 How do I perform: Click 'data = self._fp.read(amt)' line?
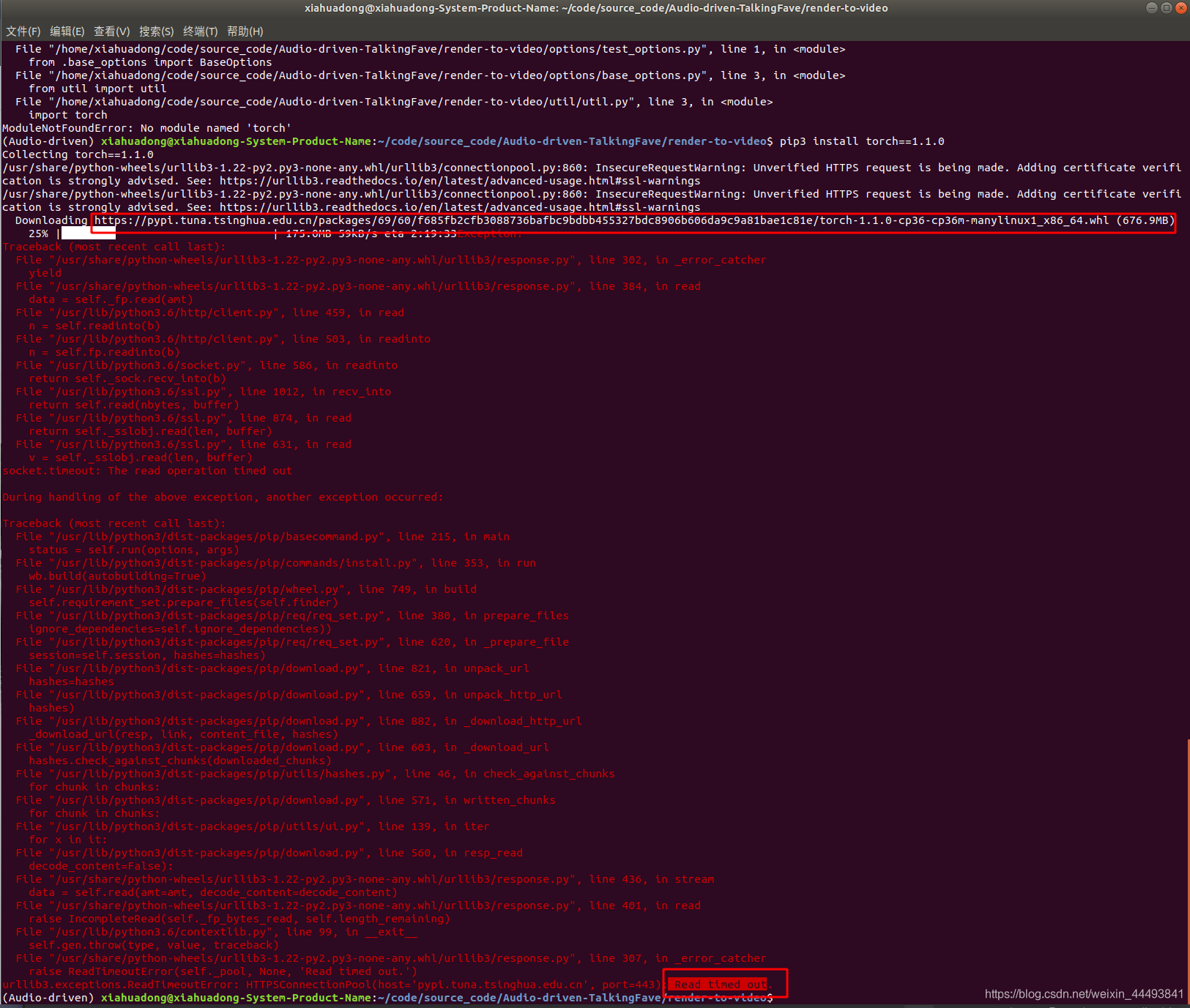click(111, 299)
